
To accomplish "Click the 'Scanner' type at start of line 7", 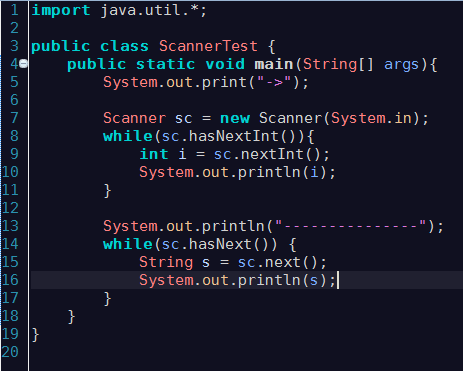I will [134, 118].
